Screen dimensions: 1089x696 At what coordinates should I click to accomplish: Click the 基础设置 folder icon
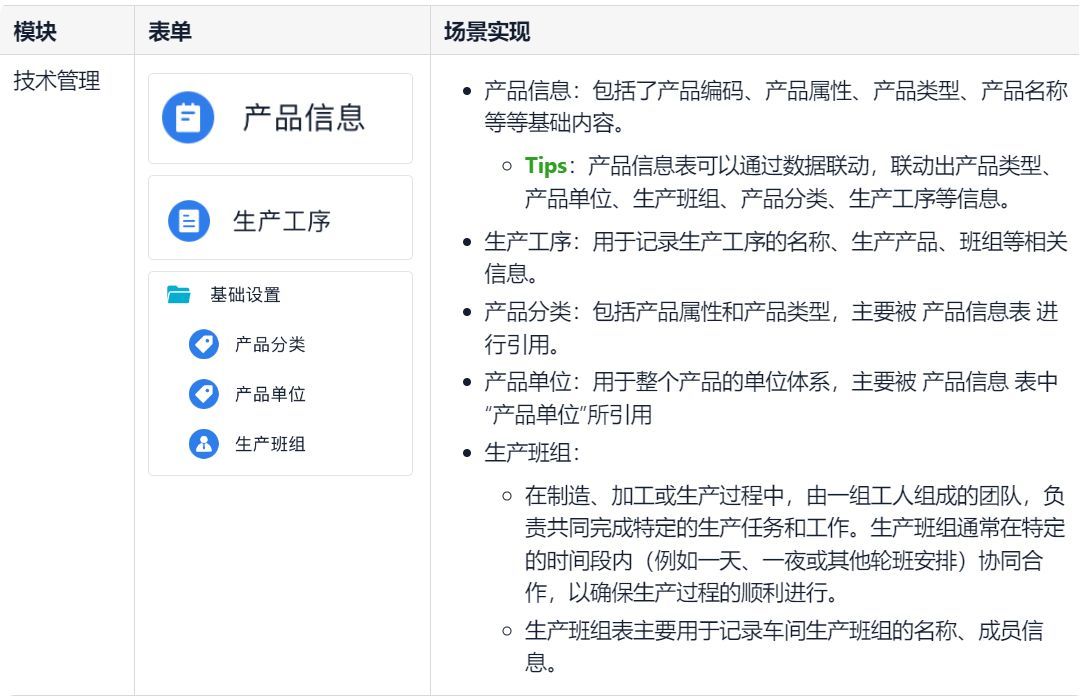click(x=179, y=295)
